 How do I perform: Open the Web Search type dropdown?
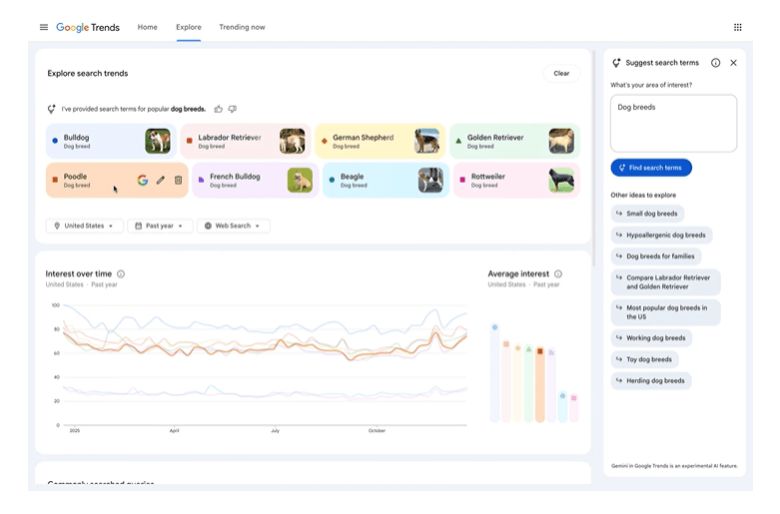(233, 226)
